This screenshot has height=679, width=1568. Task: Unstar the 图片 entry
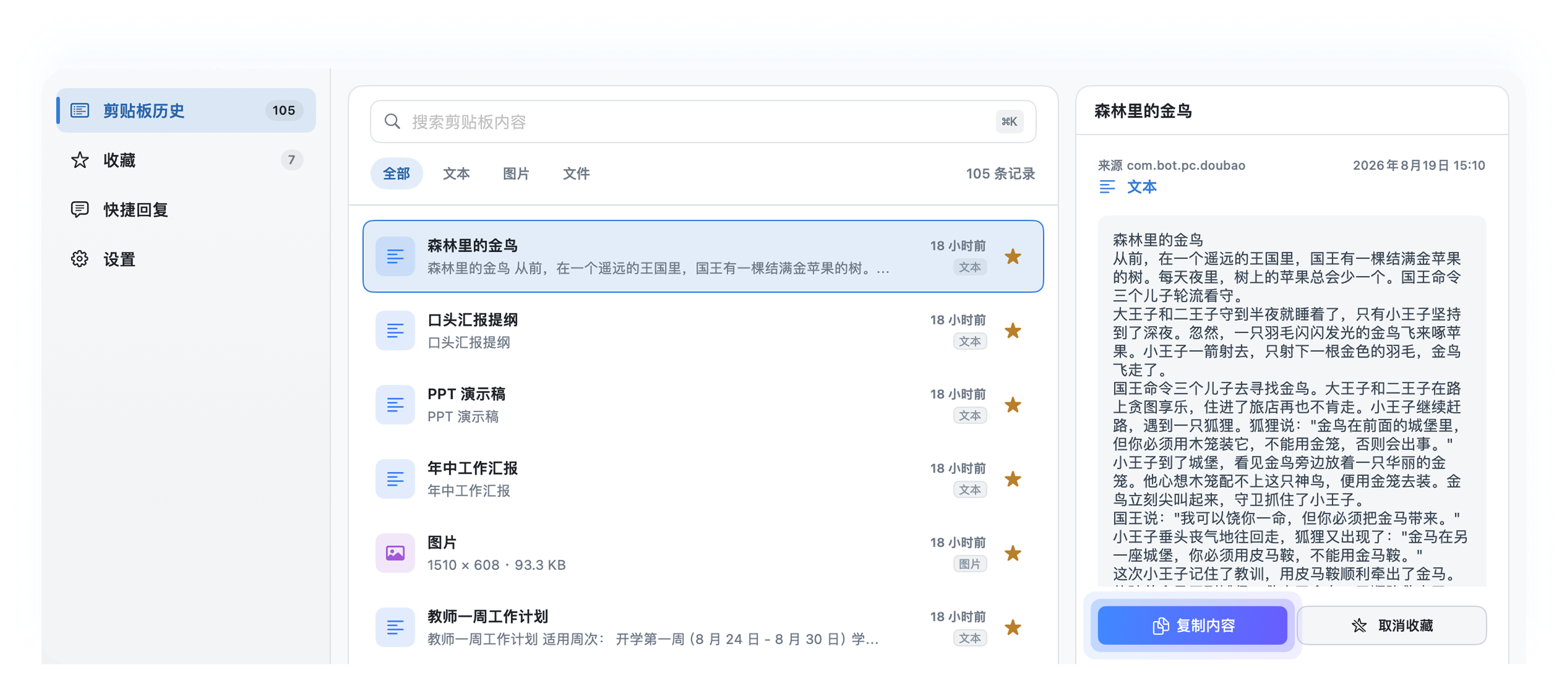click(1013, 553)
